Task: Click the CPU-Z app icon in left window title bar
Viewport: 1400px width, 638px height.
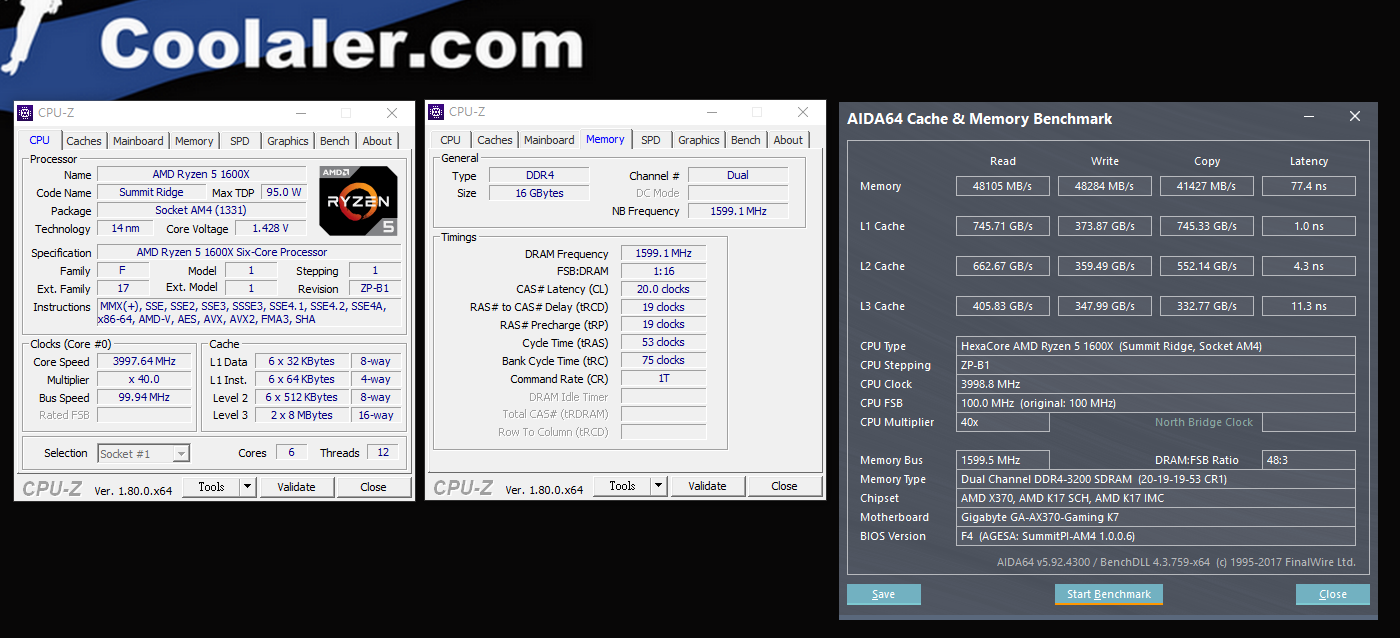Action: (x=26, y=113)
